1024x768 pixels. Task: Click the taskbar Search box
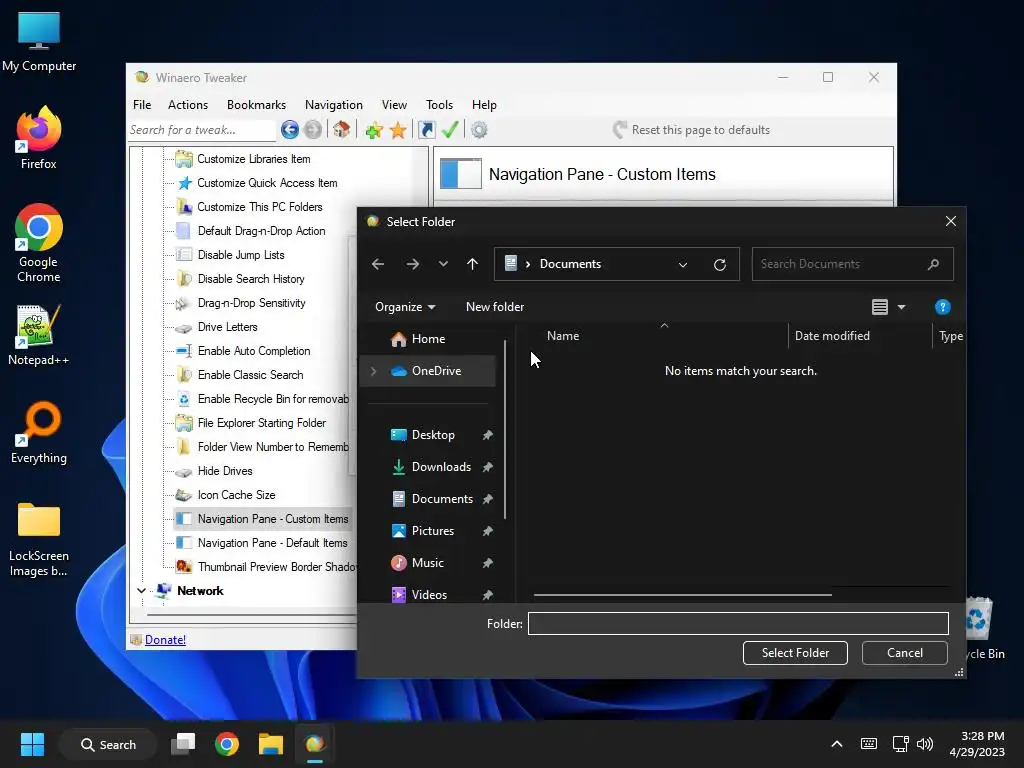(x=108, y=744)
